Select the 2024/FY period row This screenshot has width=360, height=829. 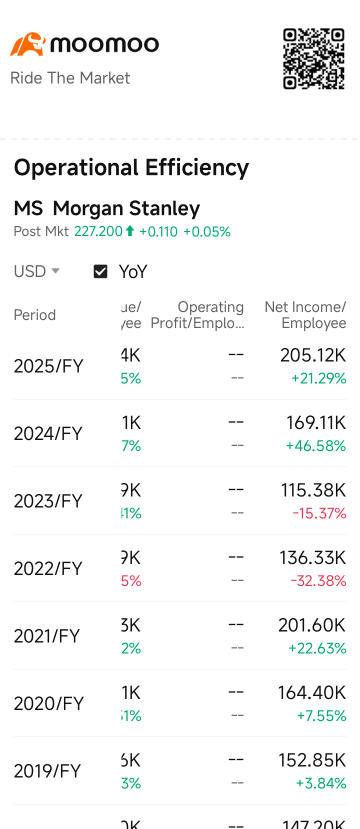coord(180,434)
